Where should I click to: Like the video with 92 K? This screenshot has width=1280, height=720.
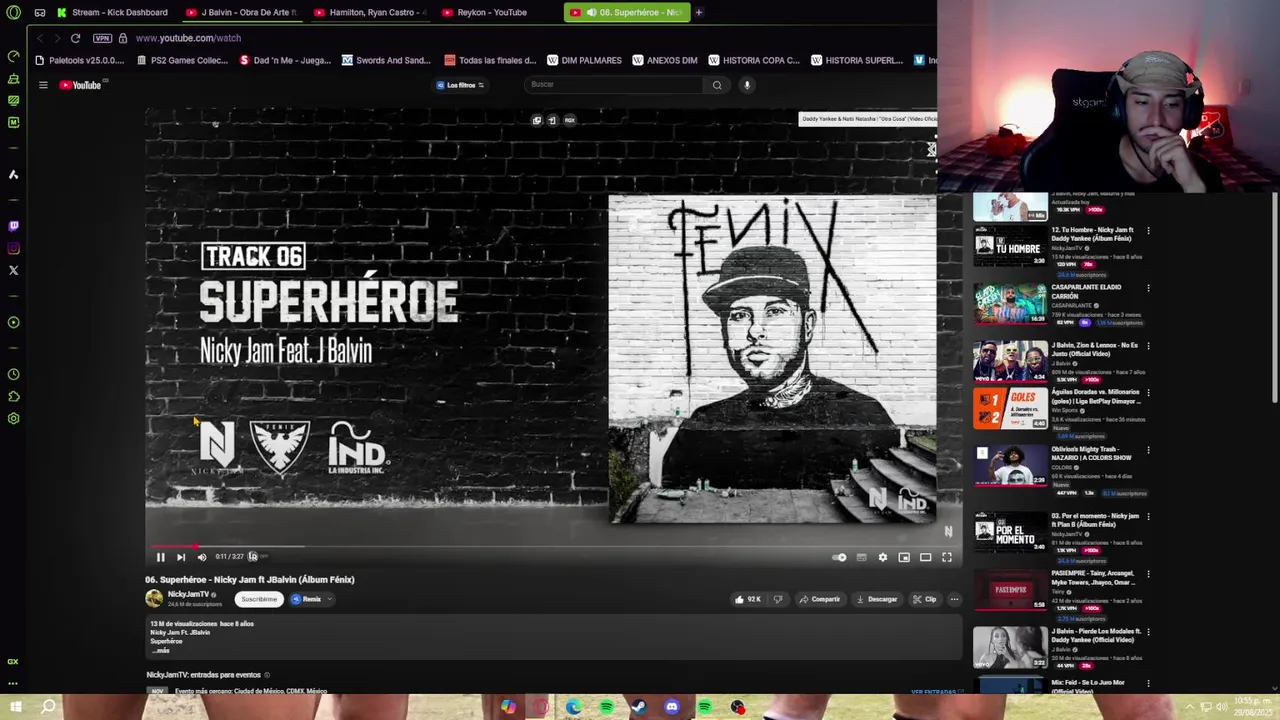click(x=748, y=599)
